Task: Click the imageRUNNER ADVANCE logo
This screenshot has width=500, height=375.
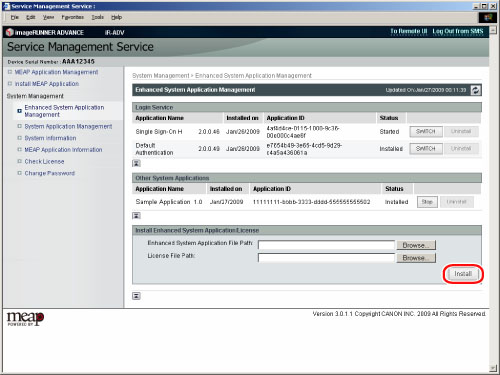Action: pos(45,32)
